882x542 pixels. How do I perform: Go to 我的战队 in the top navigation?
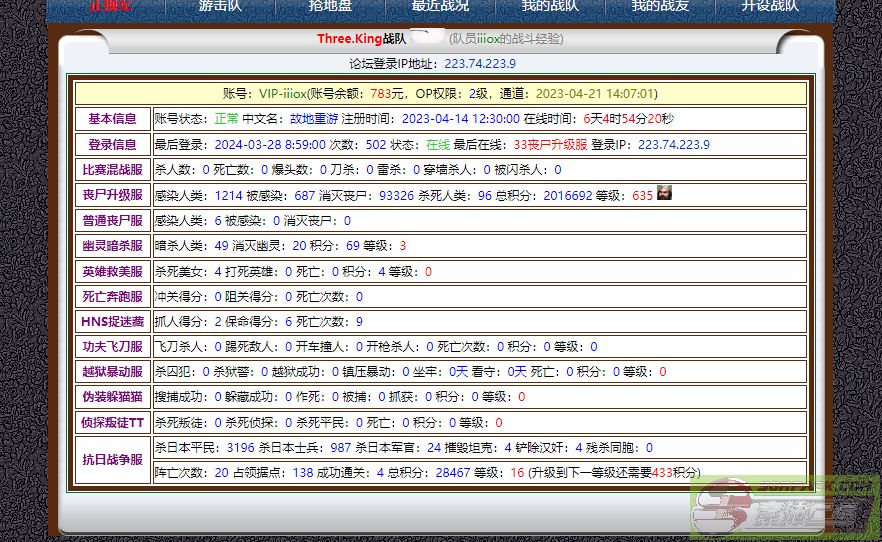pos(550,6)
